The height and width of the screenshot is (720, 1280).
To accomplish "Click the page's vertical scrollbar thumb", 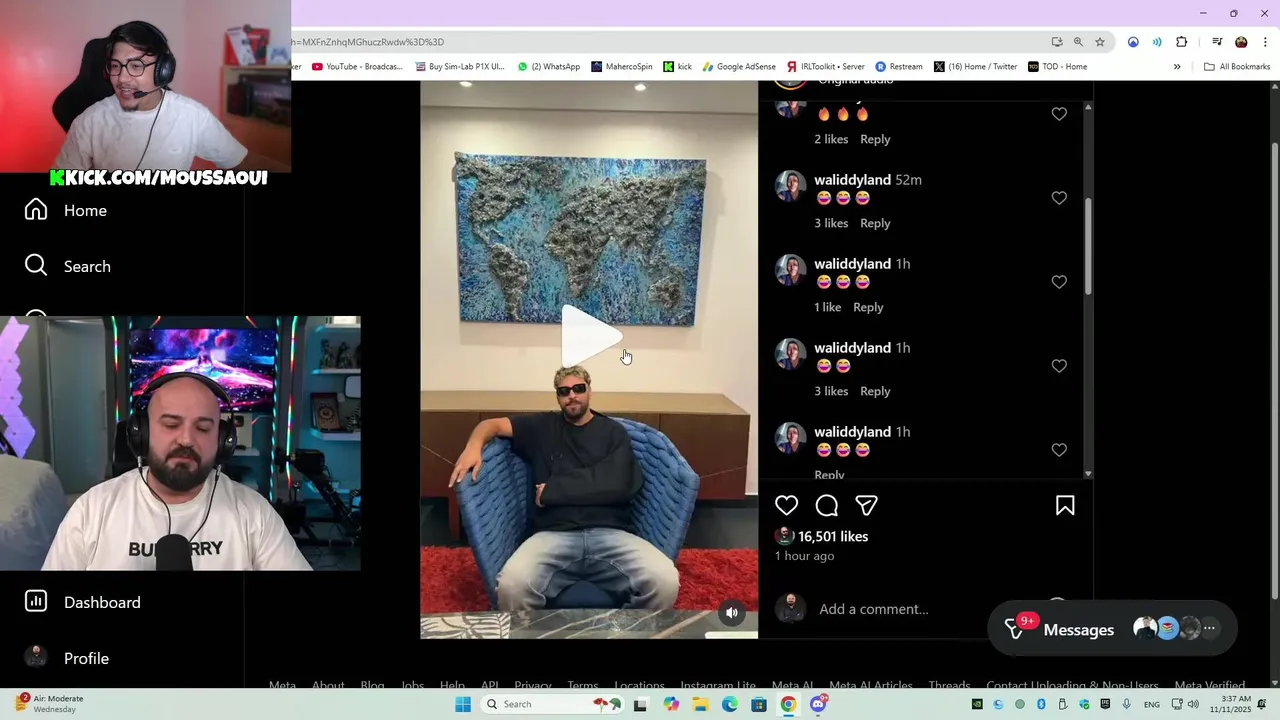I will point(1274,370).
